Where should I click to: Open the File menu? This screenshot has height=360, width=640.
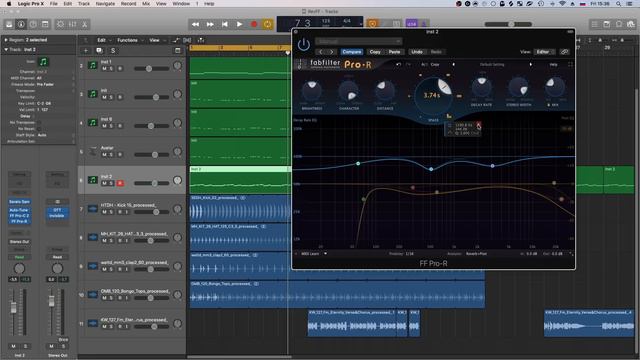(x=53, y=4)
